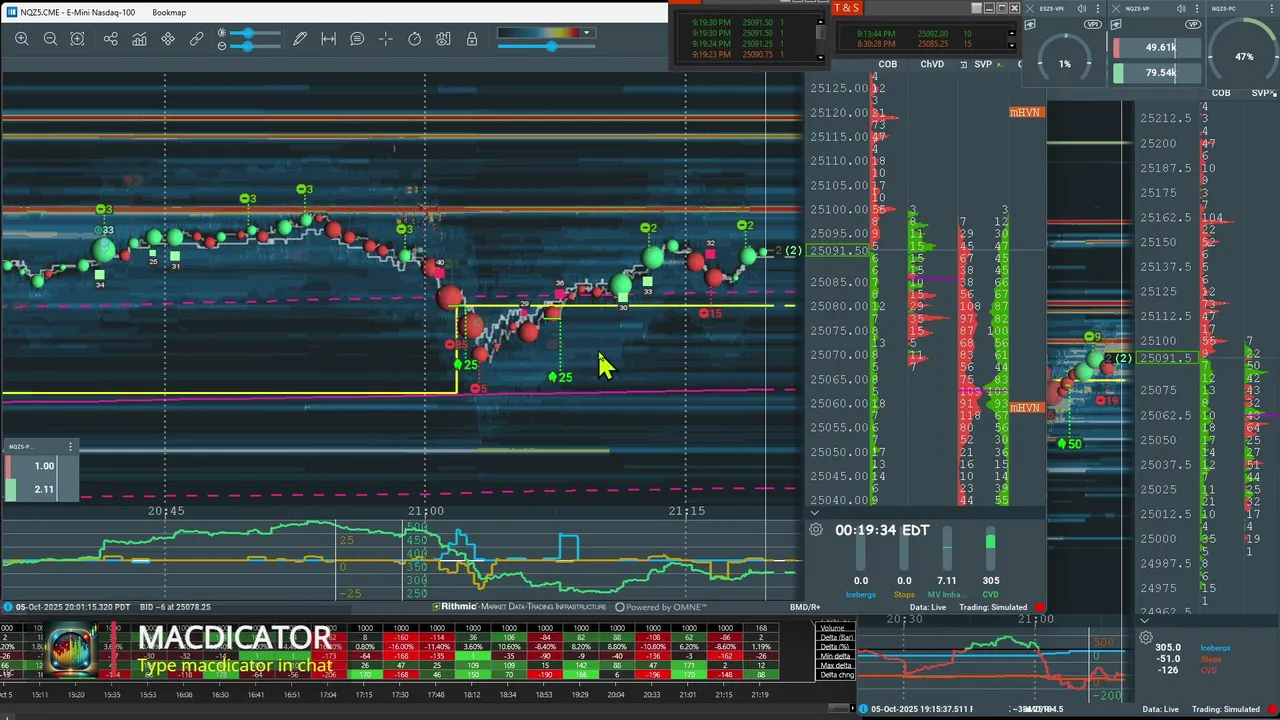Click the T & S window title

(x=846, y=8)
